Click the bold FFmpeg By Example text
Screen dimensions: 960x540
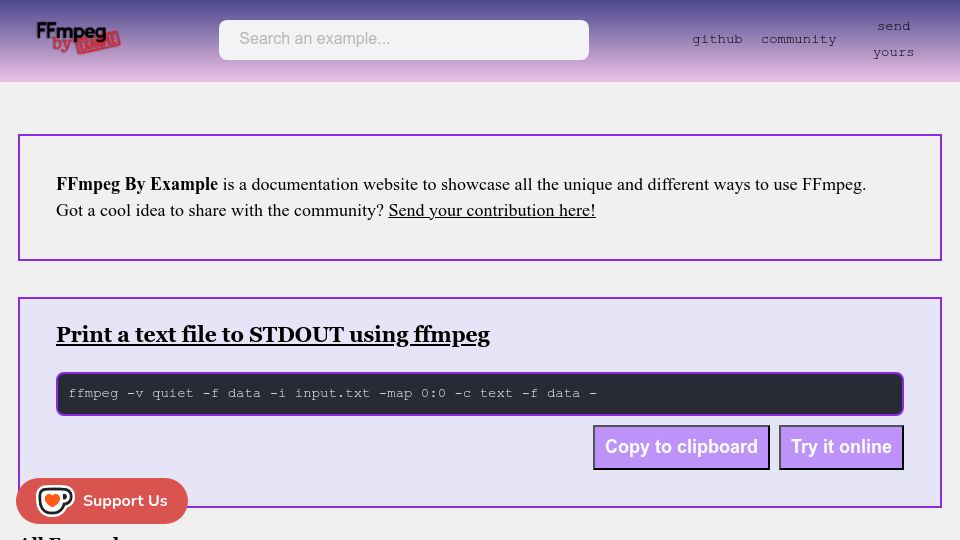[137, 184]
